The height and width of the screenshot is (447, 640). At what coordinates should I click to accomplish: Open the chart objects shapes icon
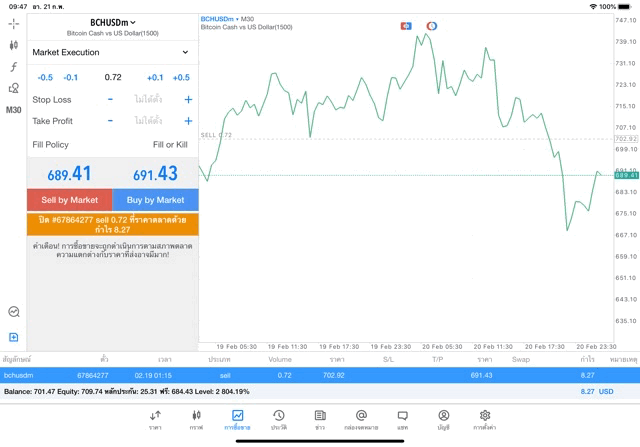[x=13, y=88]
